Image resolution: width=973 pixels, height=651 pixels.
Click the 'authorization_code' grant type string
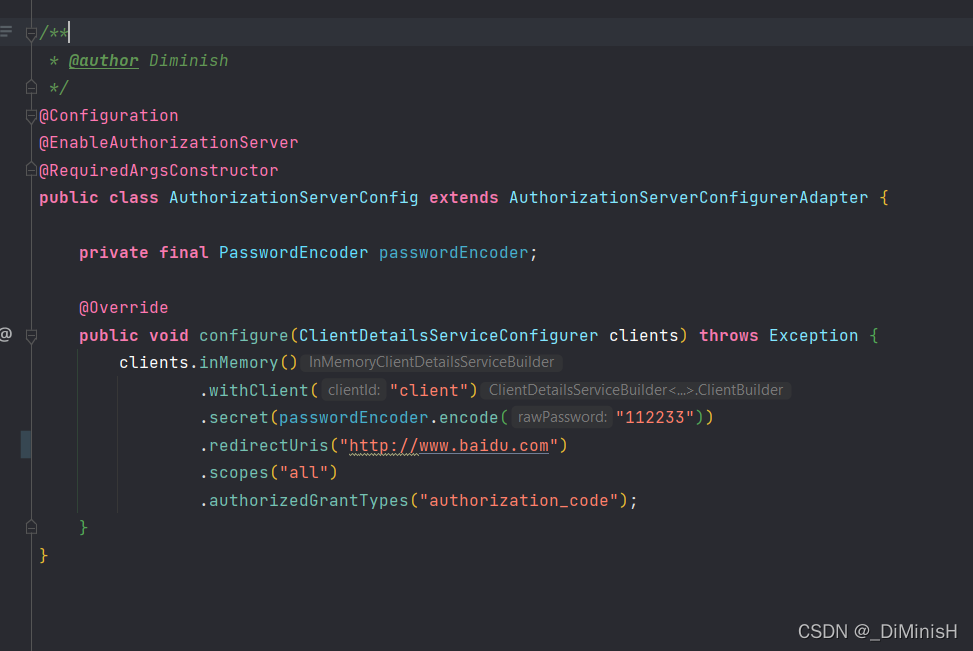520,500
